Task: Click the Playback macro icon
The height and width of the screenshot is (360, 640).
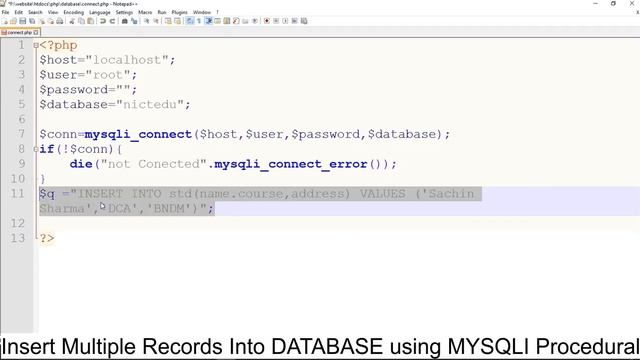Action: (285, 21)
